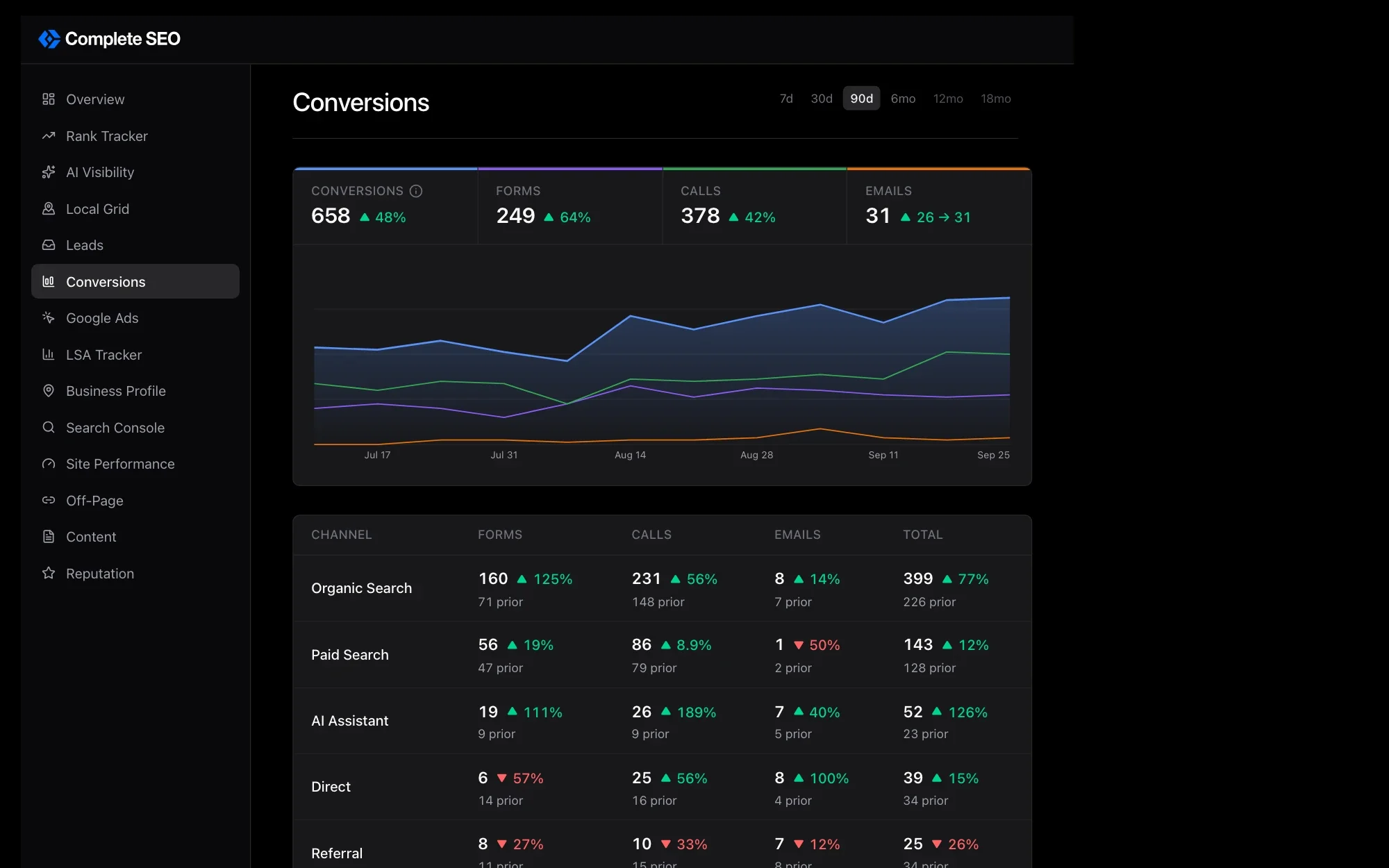Switch to the 18mo time range
The width and height of the screenshot is (1389, 868).
pyautogui.click(x=996, y=99)
